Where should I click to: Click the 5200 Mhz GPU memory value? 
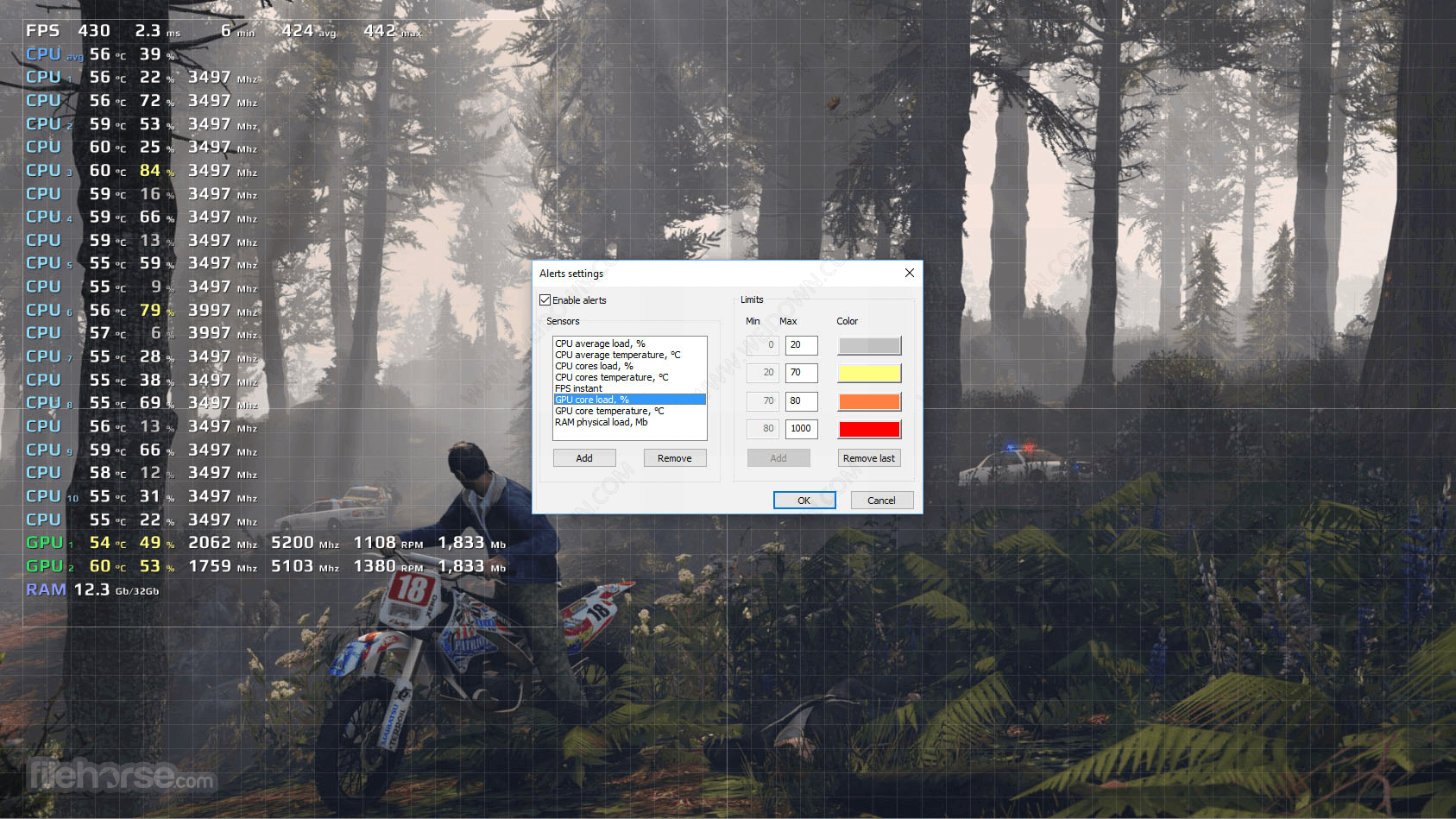tap(306, 543)
